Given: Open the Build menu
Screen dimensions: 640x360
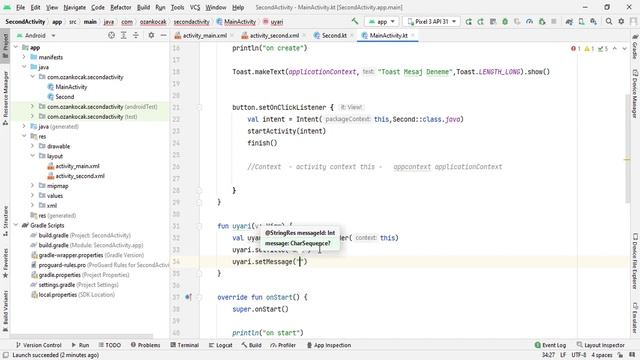Looking at the screenshot, I should [x=143, y=7].
